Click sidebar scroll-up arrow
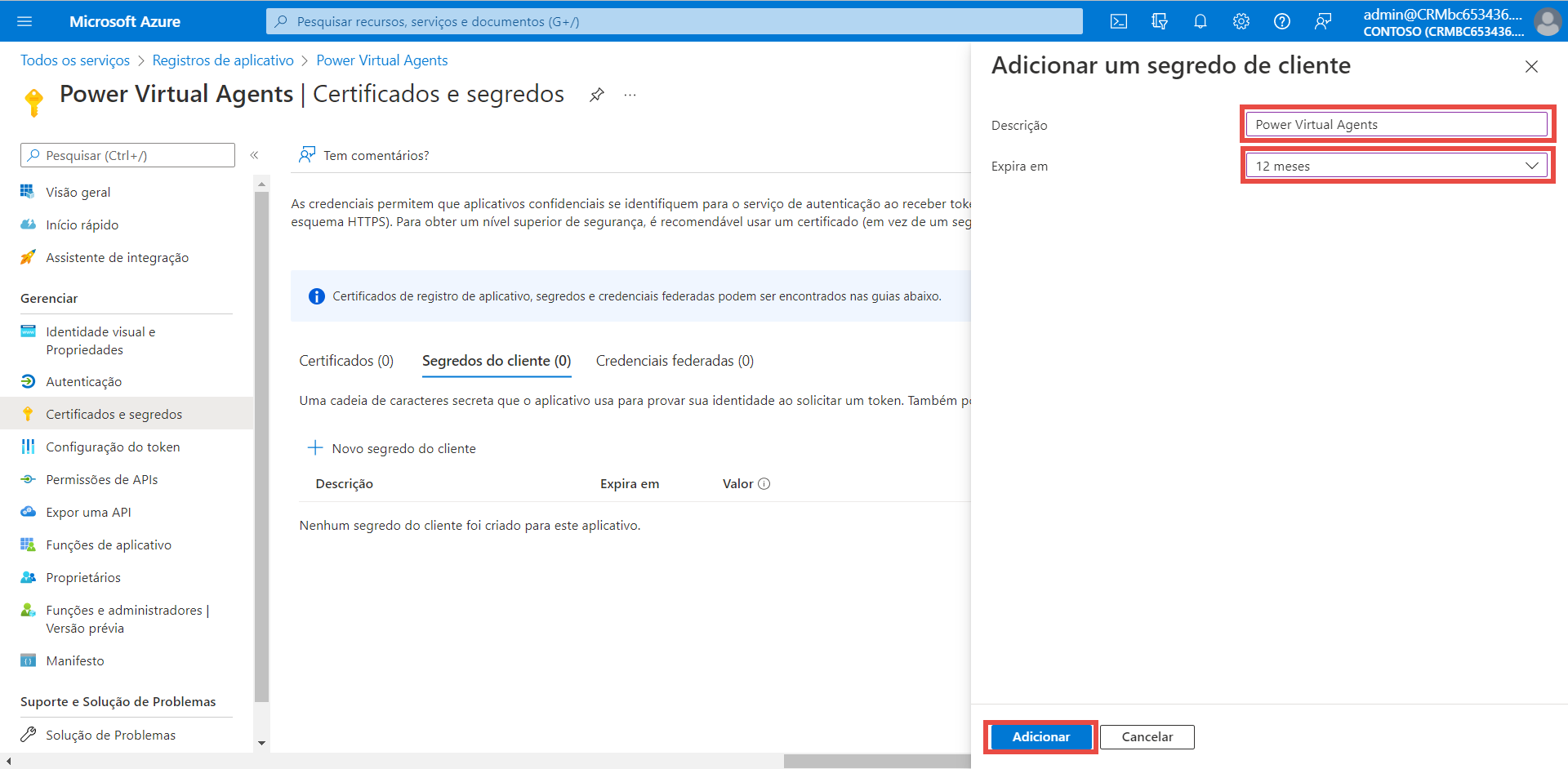This screenshot has width=1568, height=769. pyautogui.click(x=261, y=184)
